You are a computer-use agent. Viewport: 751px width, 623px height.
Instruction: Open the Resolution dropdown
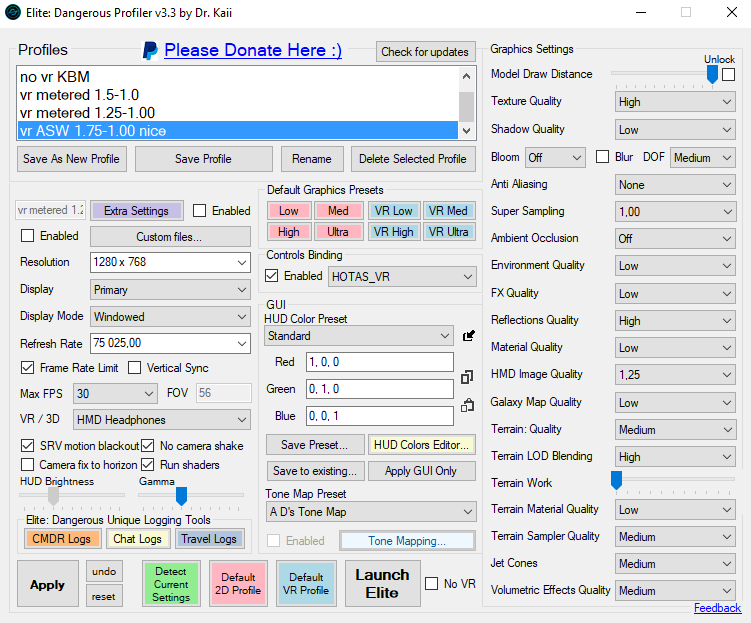[x=170, y=262]
